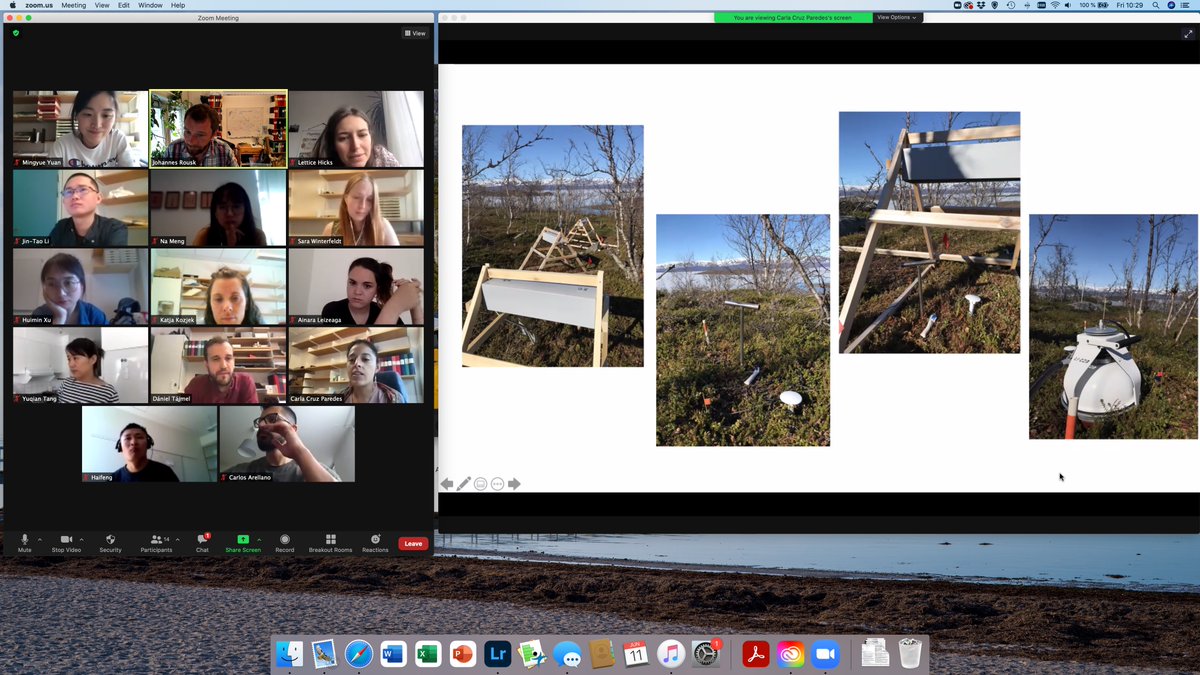Select Katja Kozjek video tile
The image size is (1200, 675).
click(218, 287)
